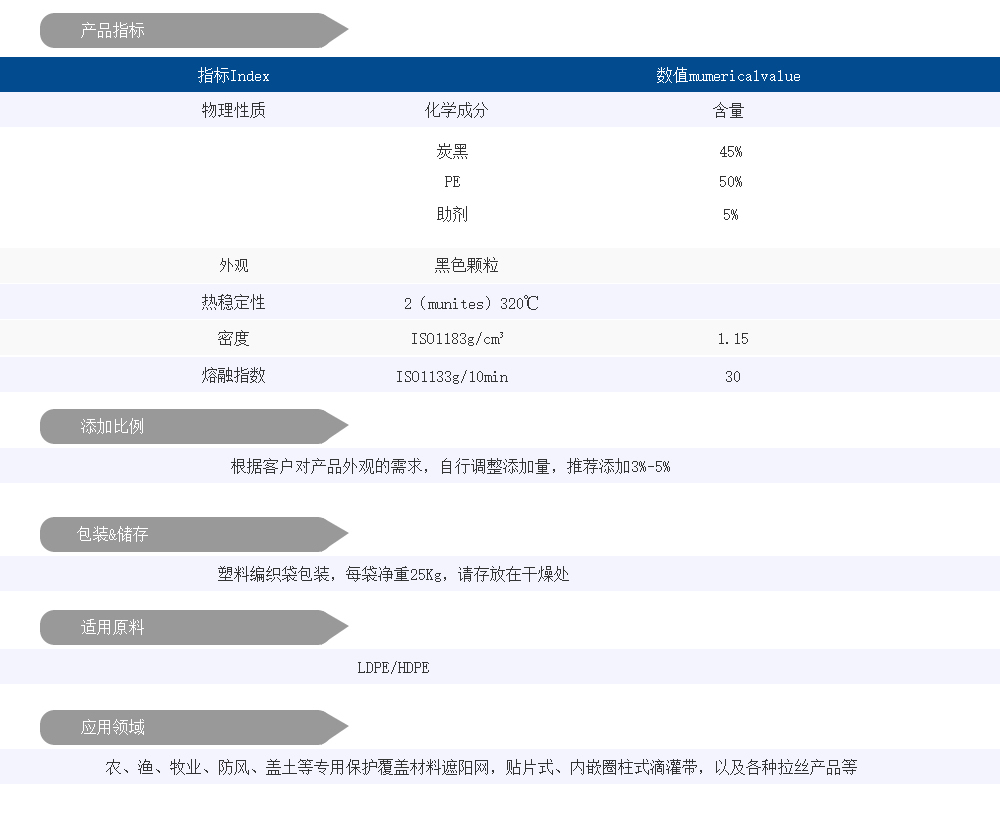Screen dimensions: 1000x817
Task: Click the ISO1183g/cm³ density standard text
Action: coord(457,339)
